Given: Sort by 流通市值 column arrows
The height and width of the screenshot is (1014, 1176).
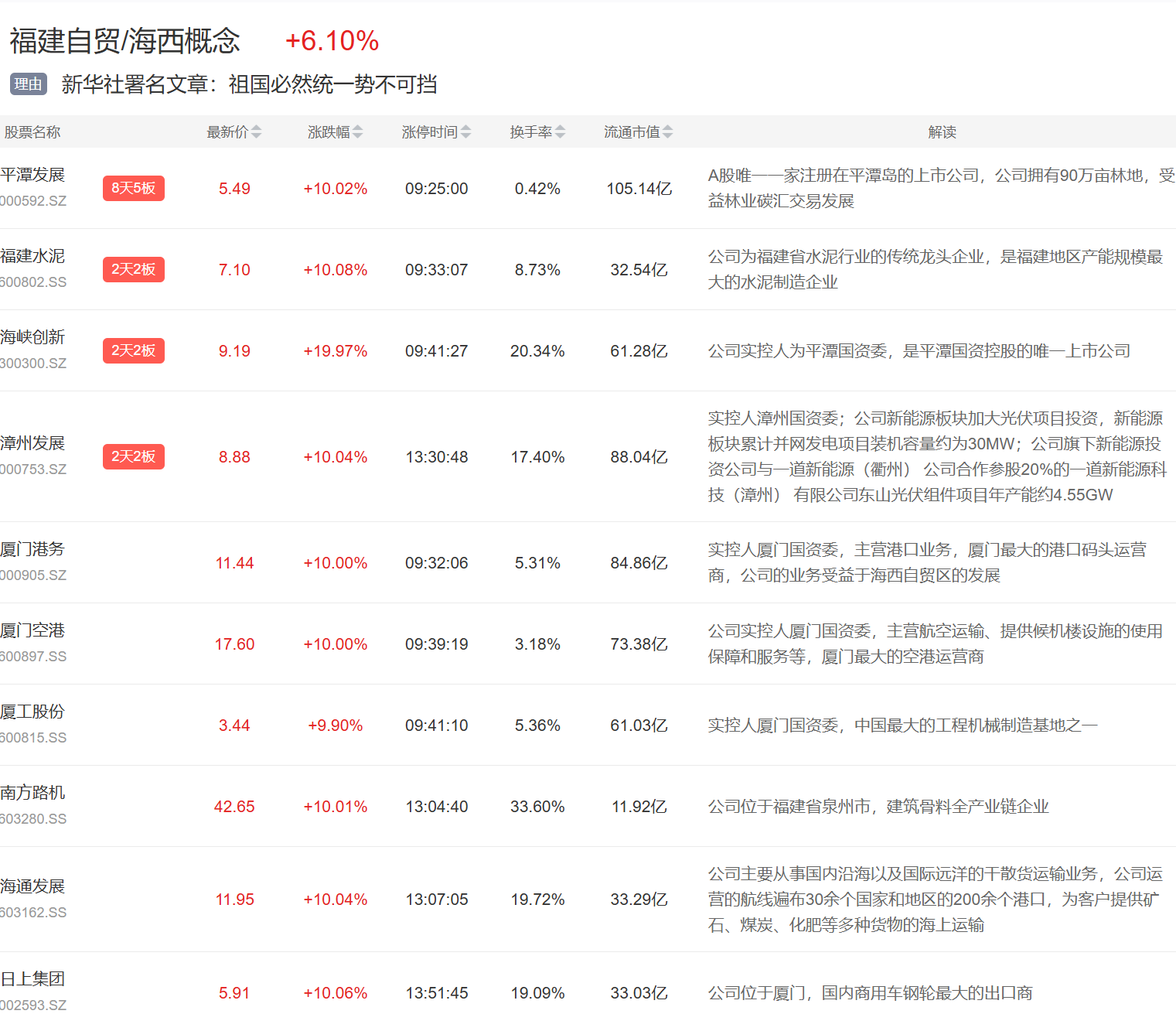Looking at the screenshot, I should click(667, 132).
